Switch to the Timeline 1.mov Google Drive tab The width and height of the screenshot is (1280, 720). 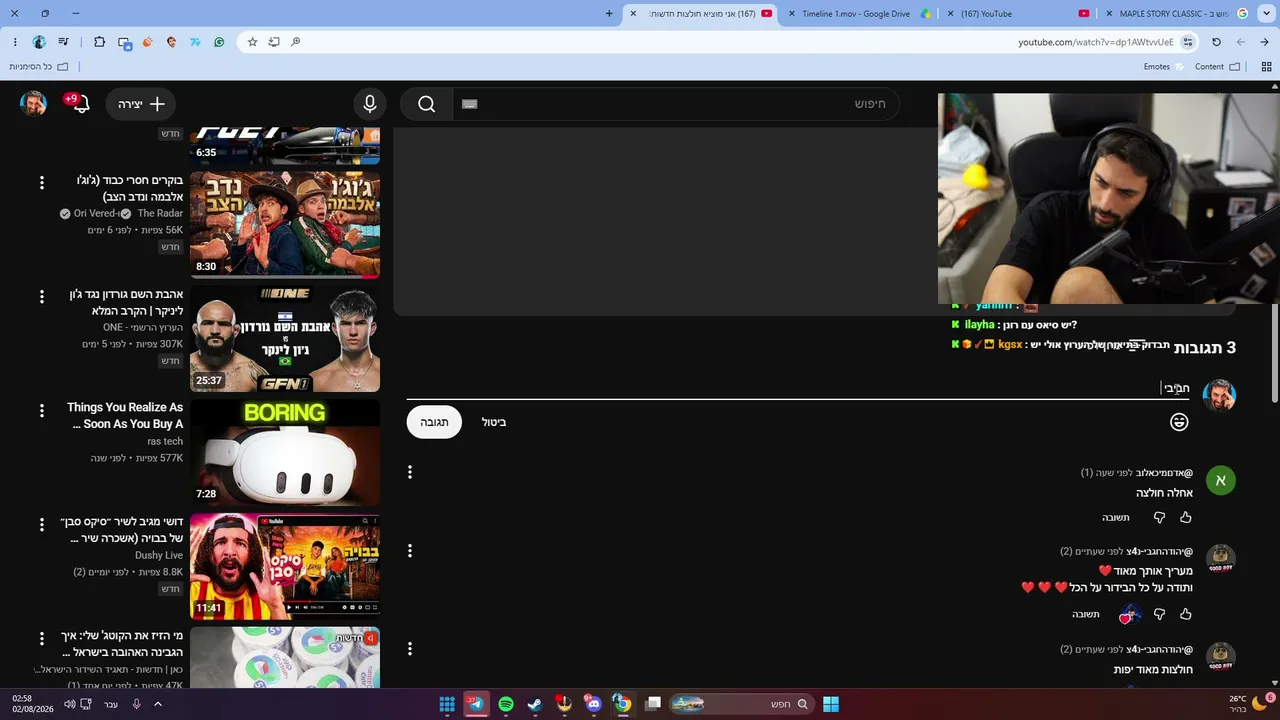tap(858, 14)
